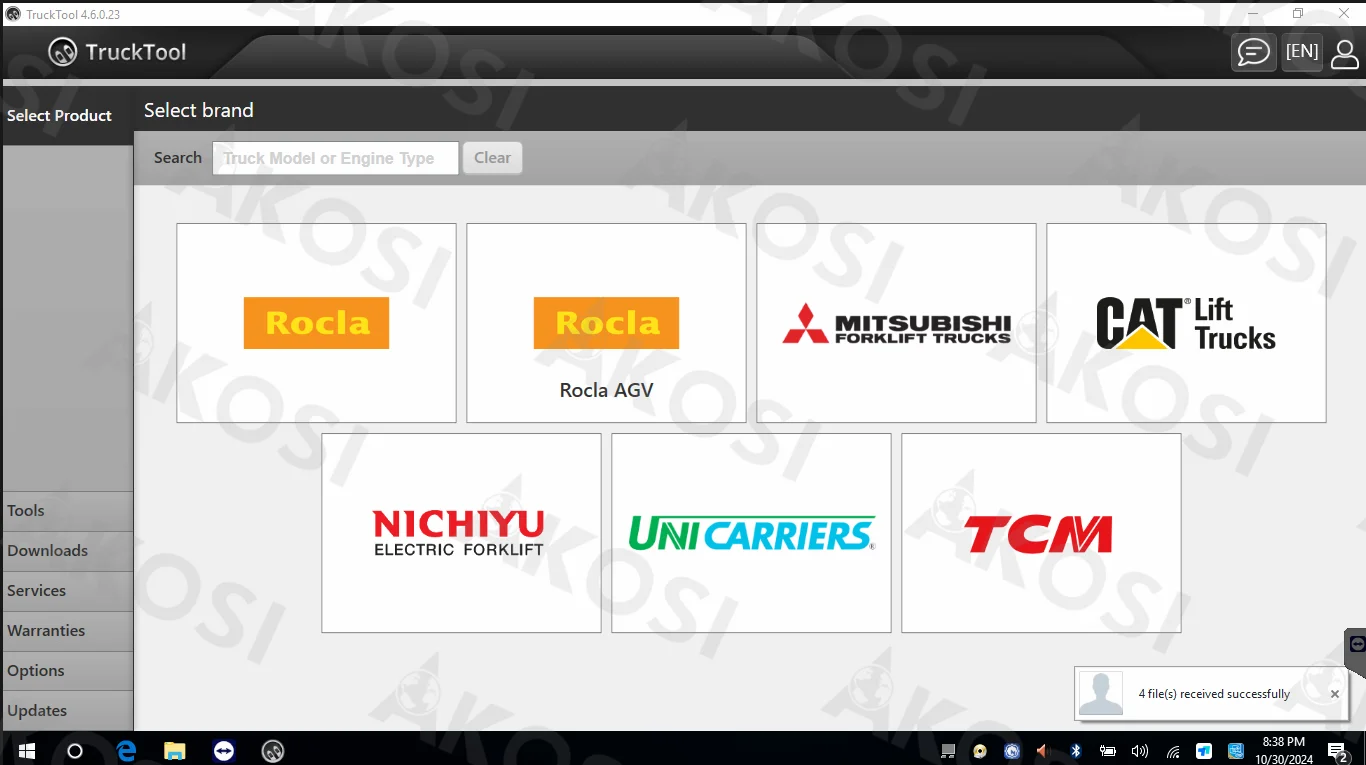Choose the Rocla AGV brand card
The width and height of the screenshot is (1366, 765).
606,323
